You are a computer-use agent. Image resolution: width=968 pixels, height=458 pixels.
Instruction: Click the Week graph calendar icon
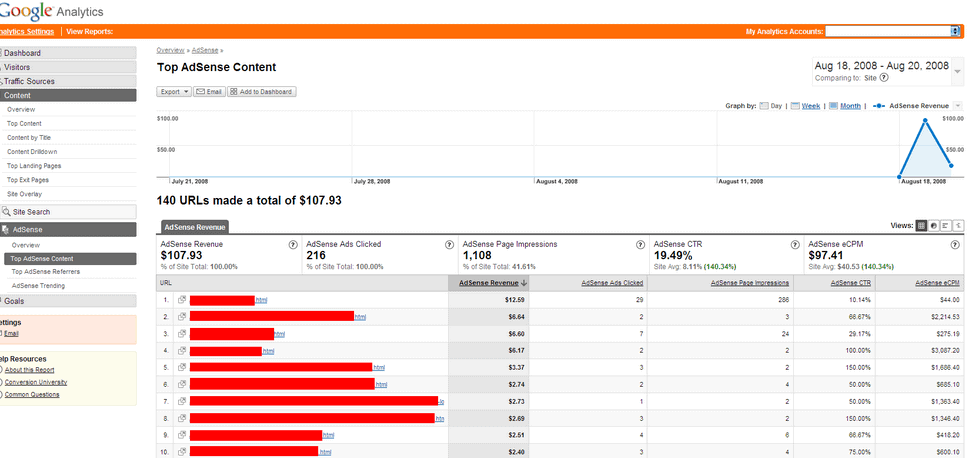795,106
